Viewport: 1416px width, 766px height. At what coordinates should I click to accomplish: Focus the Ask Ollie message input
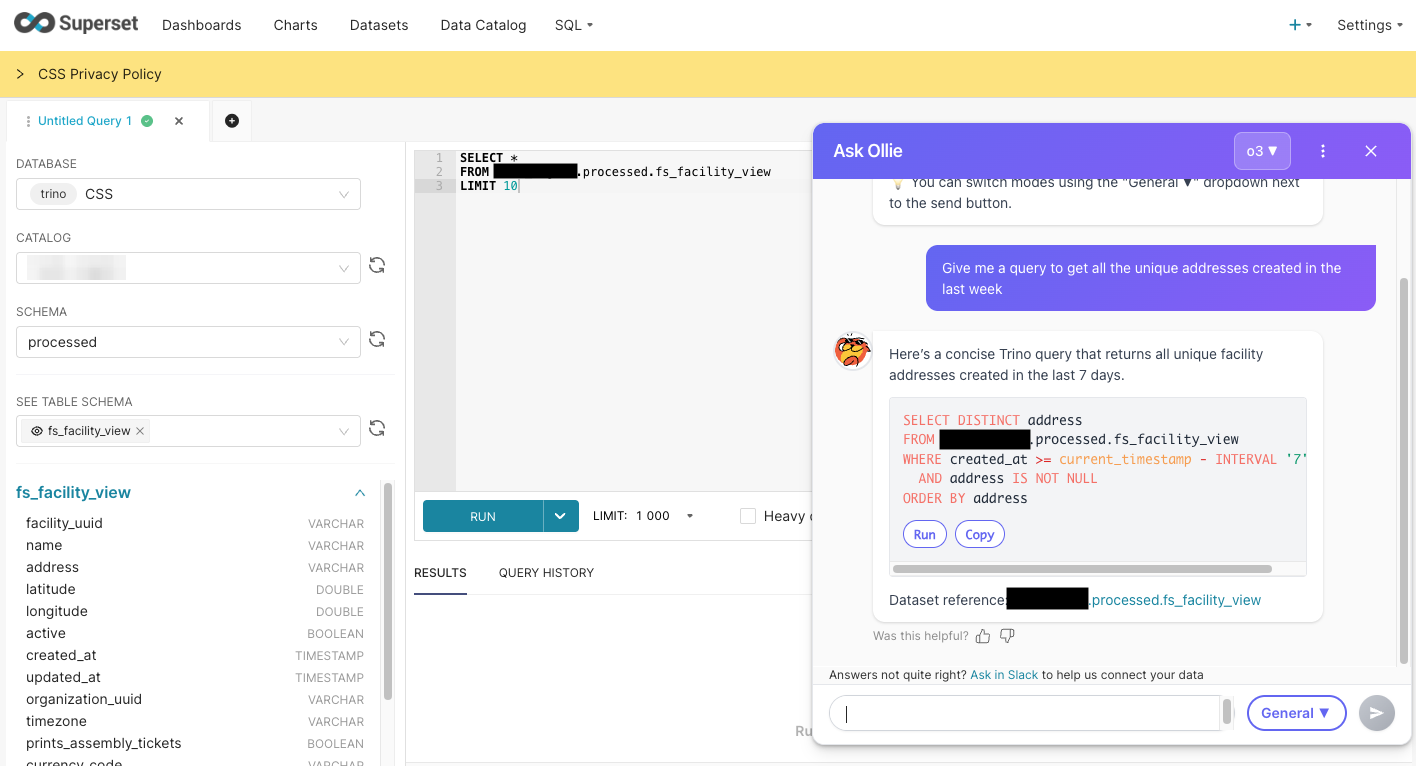point(1024,713)
